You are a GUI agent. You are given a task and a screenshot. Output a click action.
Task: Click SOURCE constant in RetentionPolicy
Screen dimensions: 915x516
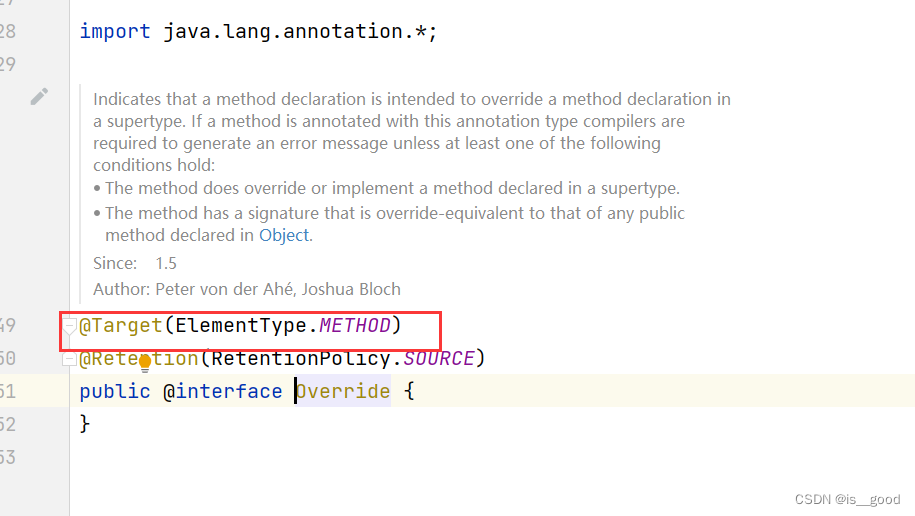tap(439, 358)
